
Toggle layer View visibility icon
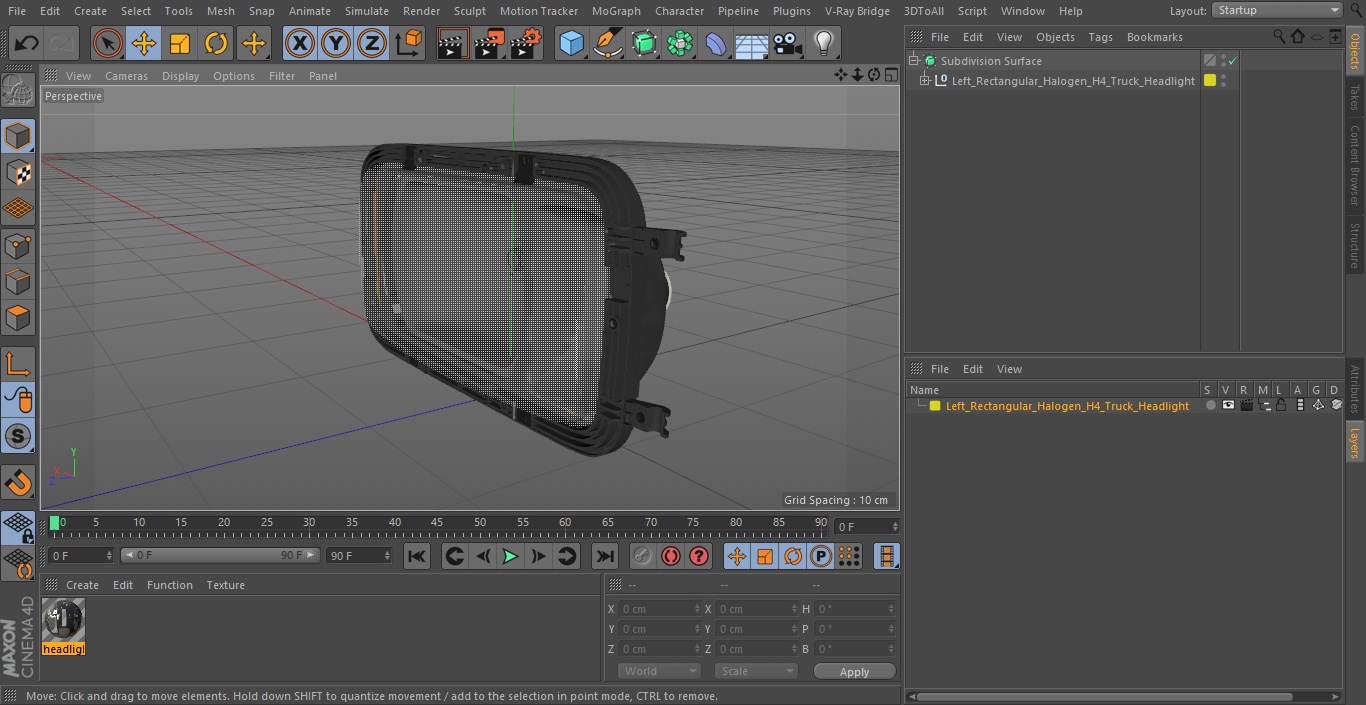tap(1228, 406)
